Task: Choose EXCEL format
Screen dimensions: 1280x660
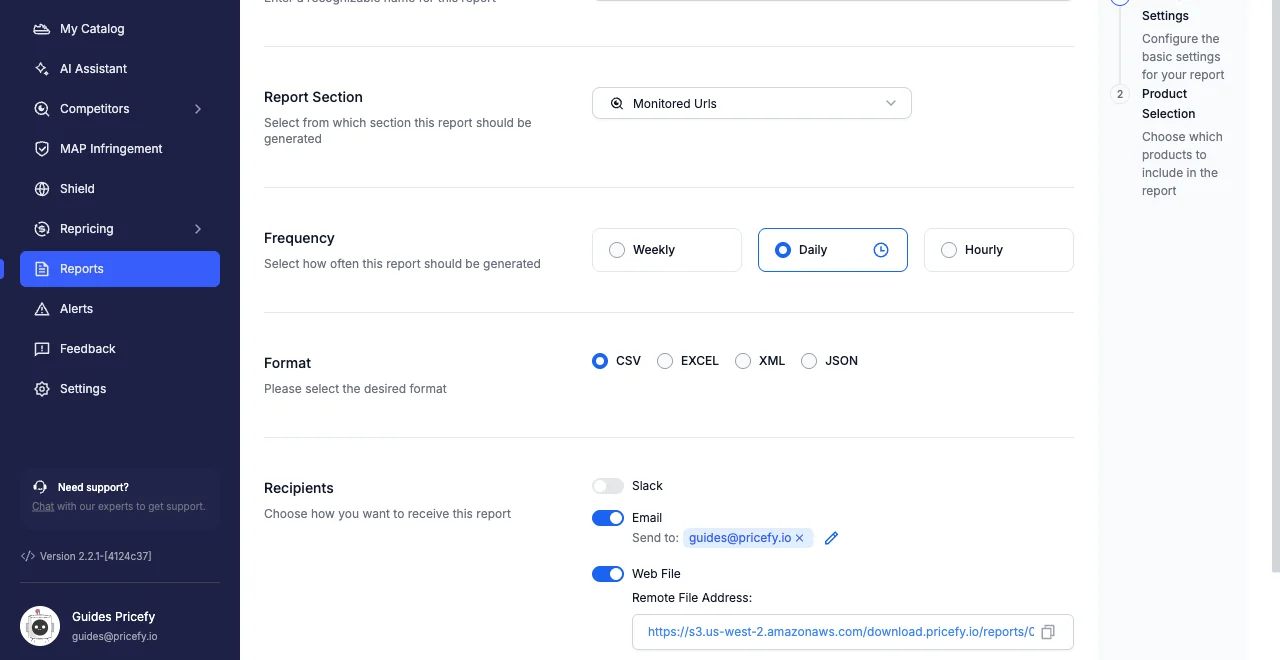Action: (665, 361)
